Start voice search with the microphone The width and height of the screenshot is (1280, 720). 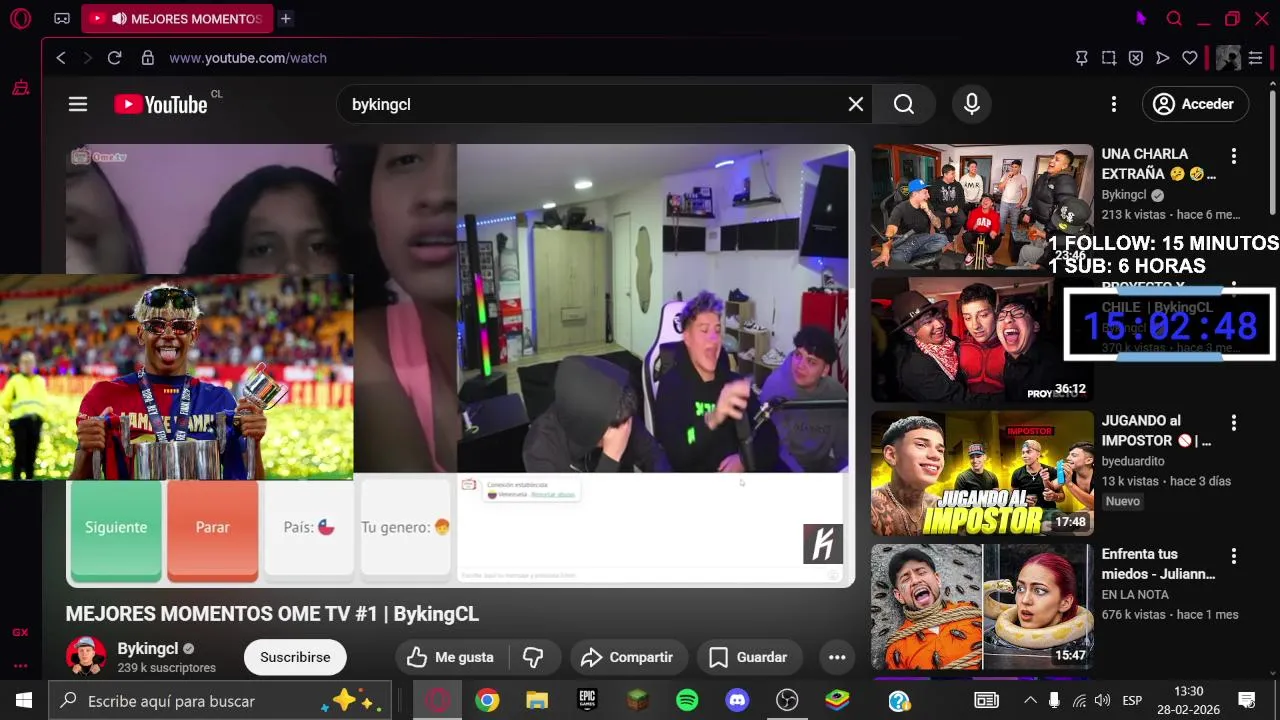tap(972, 104)
